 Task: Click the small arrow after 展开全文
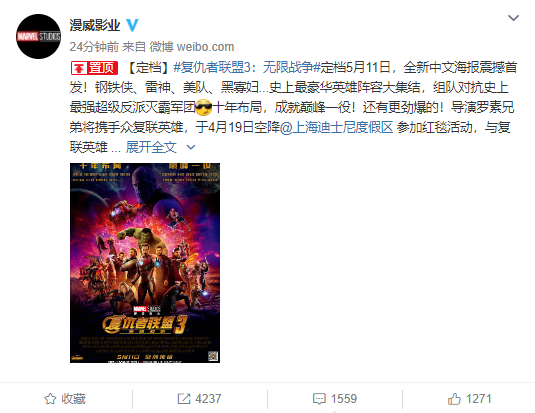(191, 147)
